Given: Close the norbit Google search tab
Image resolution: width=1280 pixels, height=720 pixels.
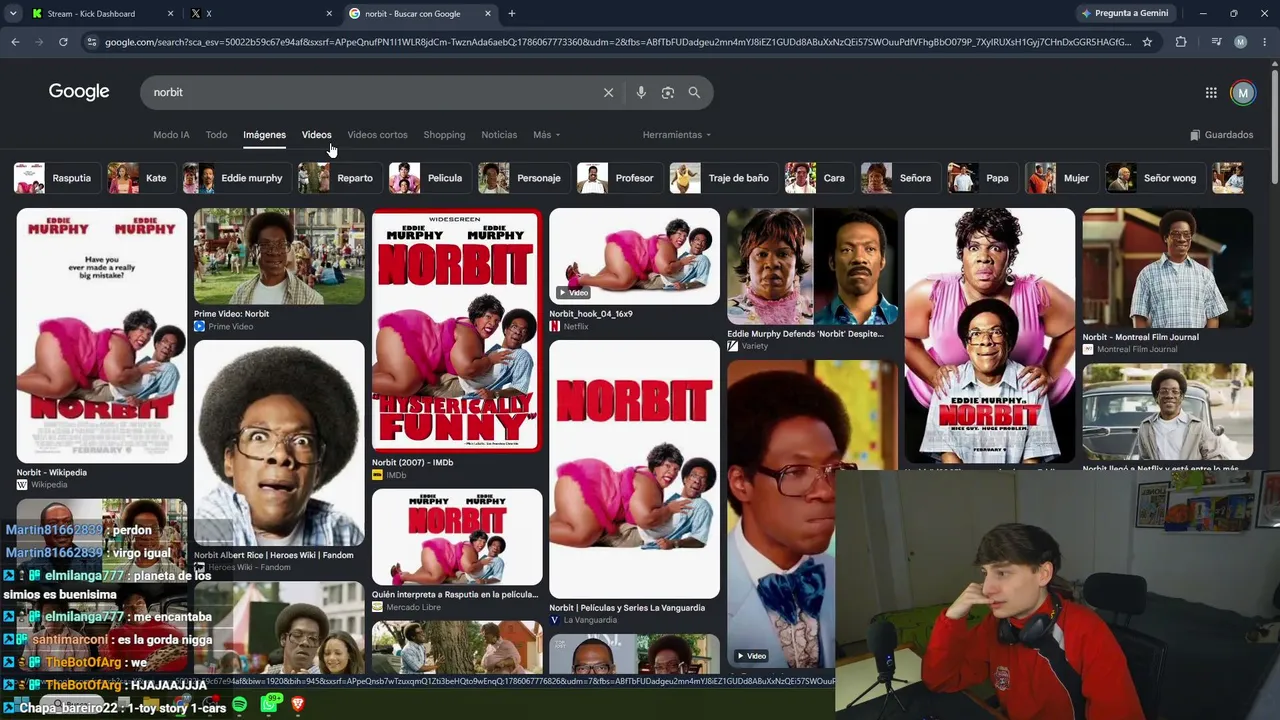Looking at the screenshot, I should click(488, 14).
